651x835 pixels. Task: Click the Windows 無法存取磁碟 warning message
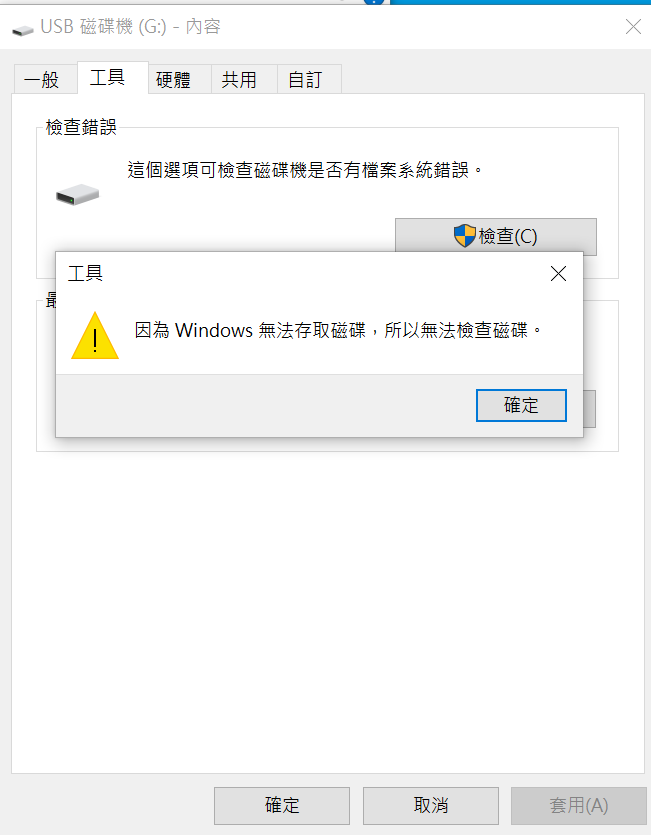coord(338,330)
